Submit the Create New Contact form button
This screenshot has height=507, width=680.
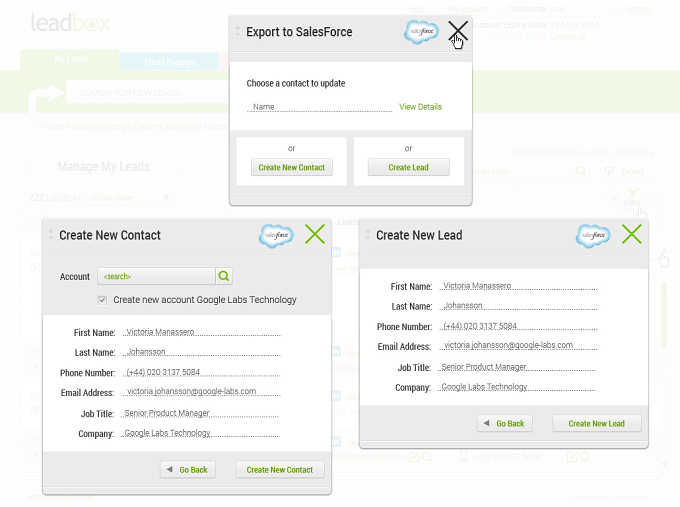click(280, 470)
